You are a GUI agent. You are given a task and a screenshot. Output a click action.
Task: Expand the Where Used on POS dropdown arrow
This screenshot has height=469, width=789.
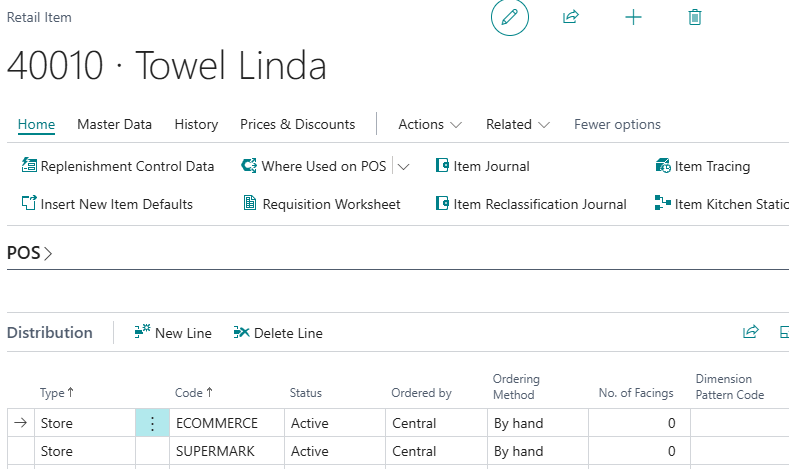tap(404, 166)
